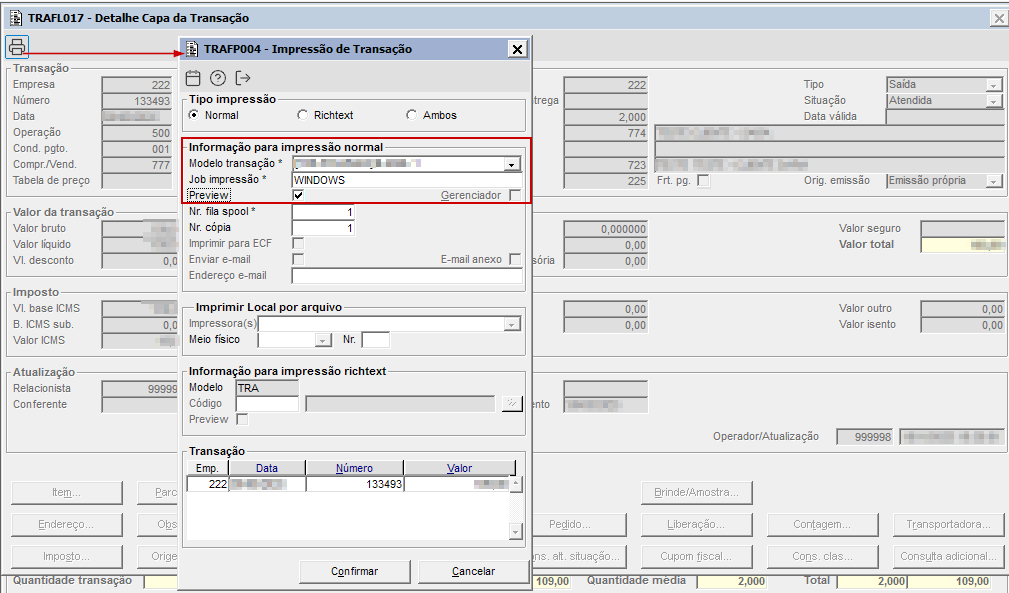Open the Impressora(s) dropdown
The width and height of the screenshot is (1009, 593).
[512, 324]
